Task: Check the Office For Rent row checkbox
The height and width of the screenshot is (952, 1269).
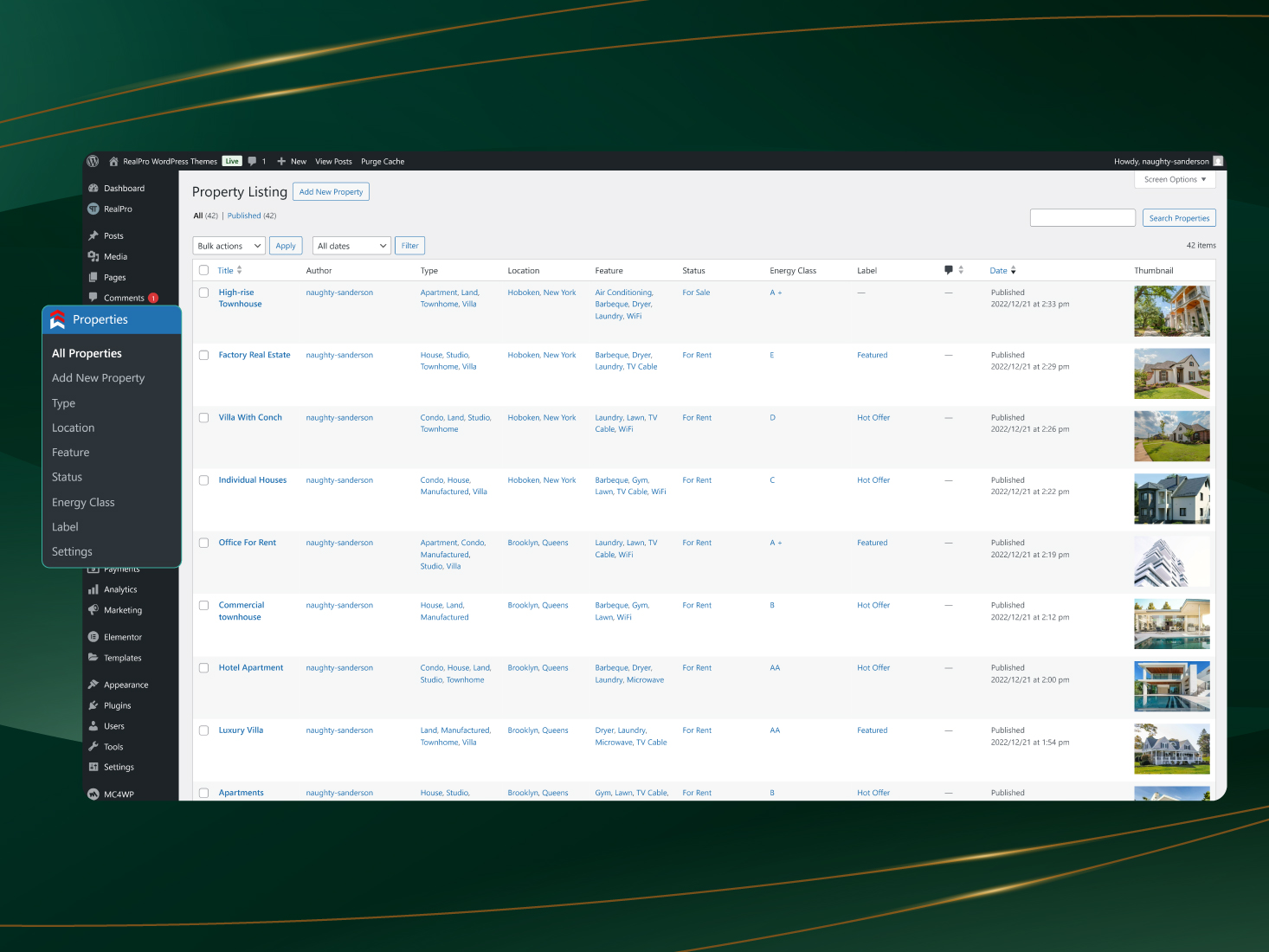Action: click(204, 543)
